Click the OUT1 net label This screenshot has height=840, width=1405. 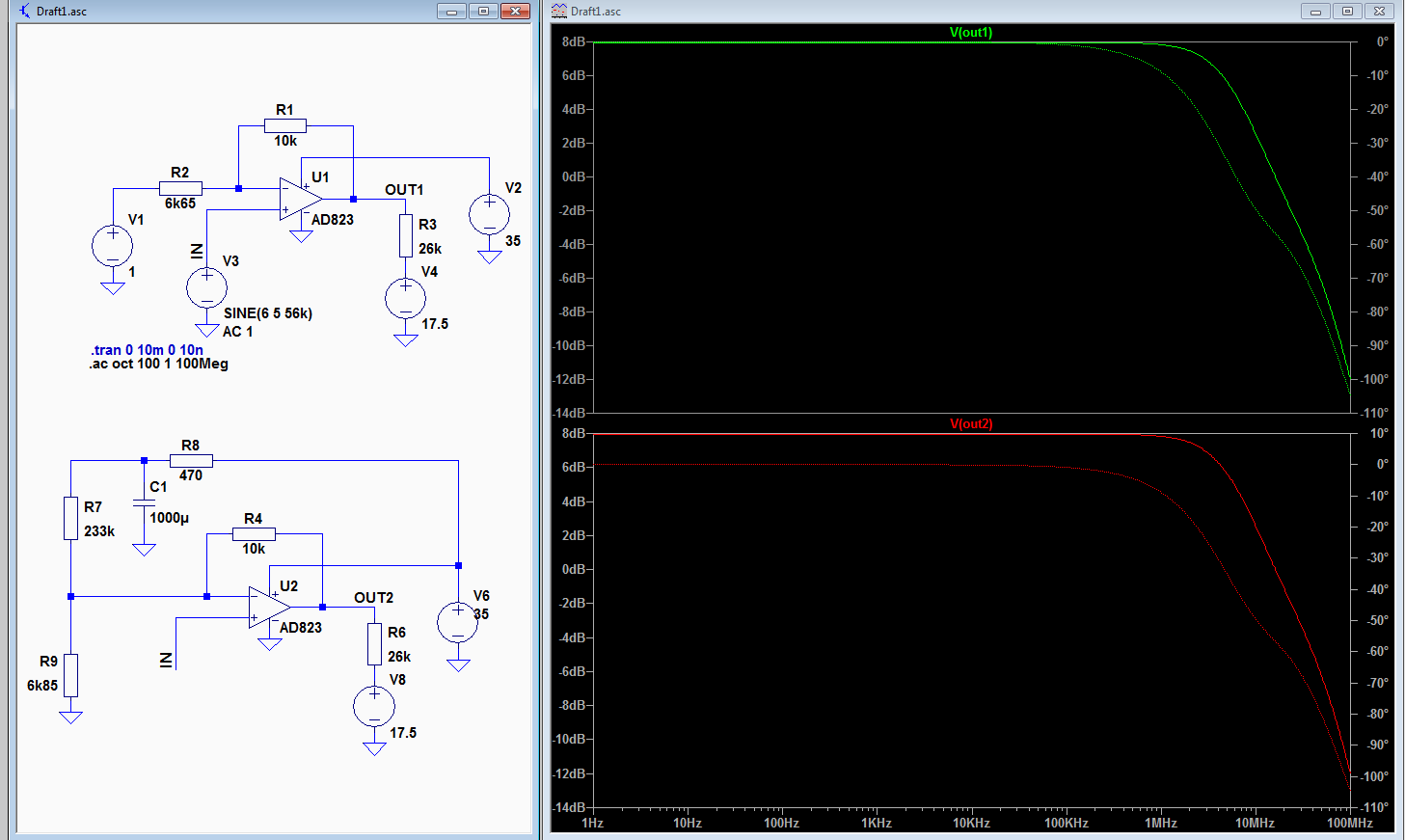[404, 190]
